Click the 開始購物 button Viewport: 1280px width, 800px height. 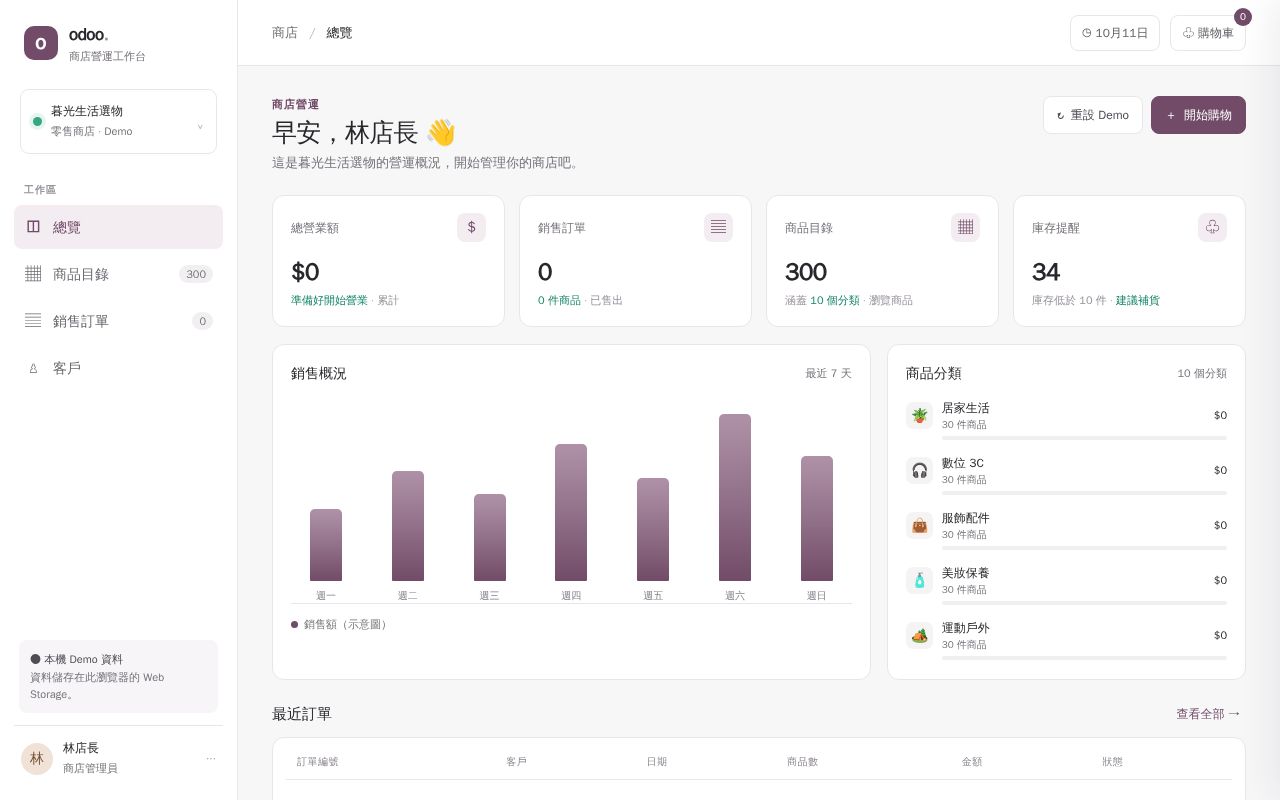click(1198, 115)
